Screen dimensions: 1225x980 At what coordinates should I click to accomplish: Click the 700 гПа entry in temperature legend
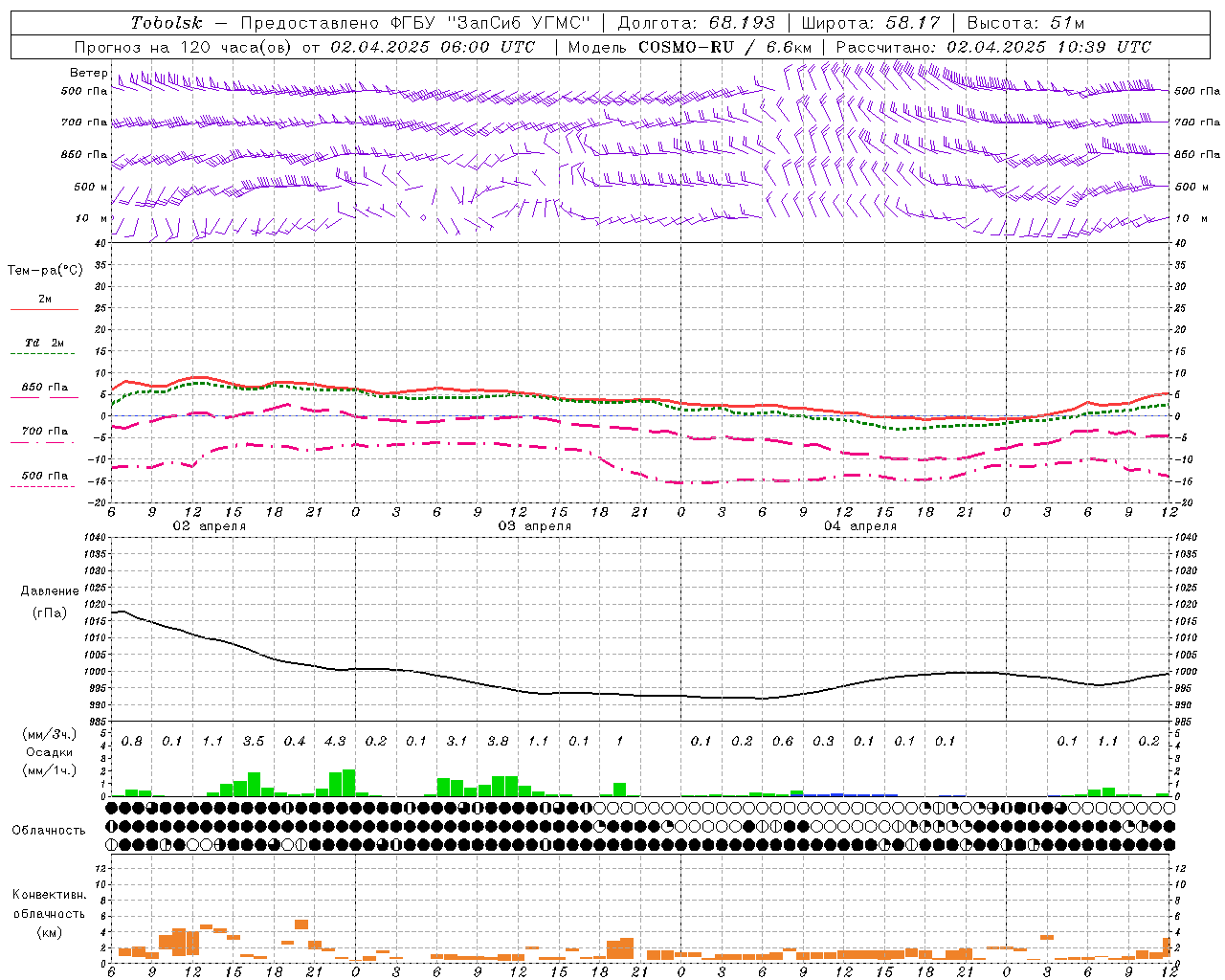click(x=45, y=432)
